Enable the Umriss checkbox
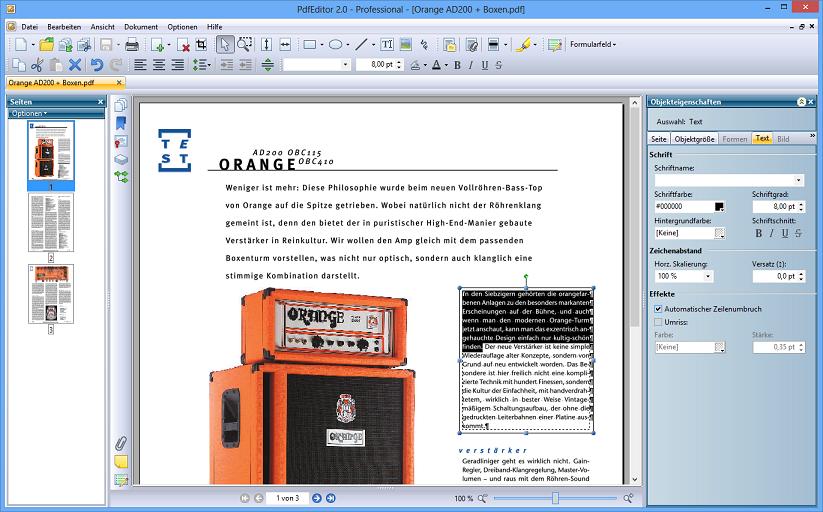 [x=658, y=322]
